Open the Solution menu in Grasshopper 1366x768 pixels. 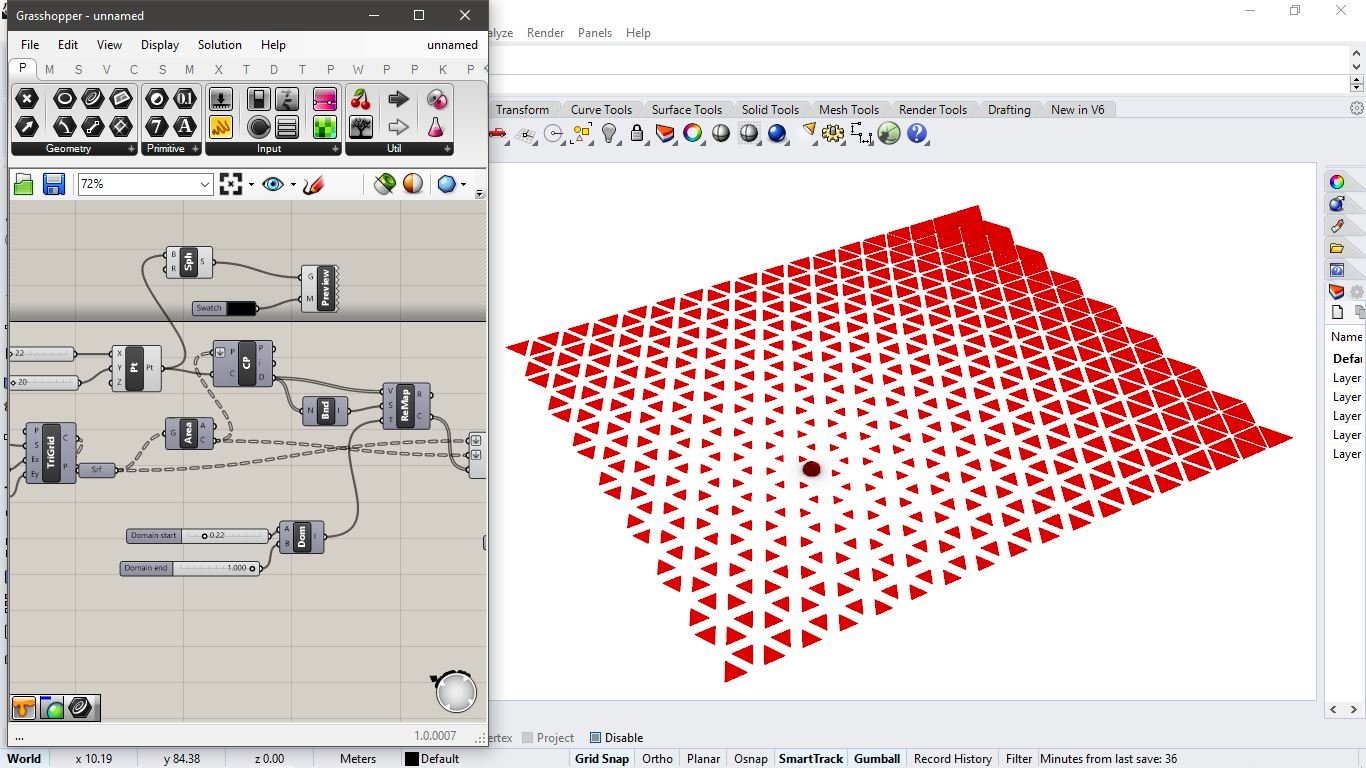click(x=219, y=44)
